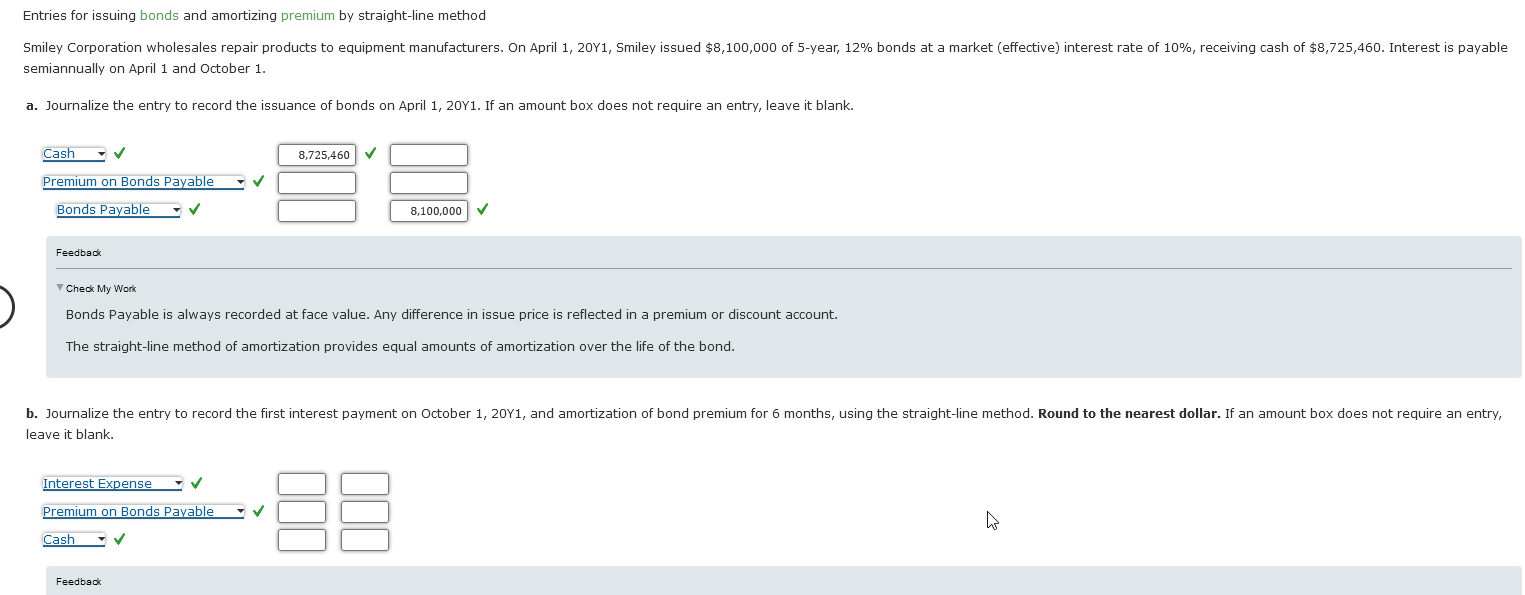1525x595 pixels.
Task: Click the green checkmark beside Cash account
Action: tap(119, 153)
